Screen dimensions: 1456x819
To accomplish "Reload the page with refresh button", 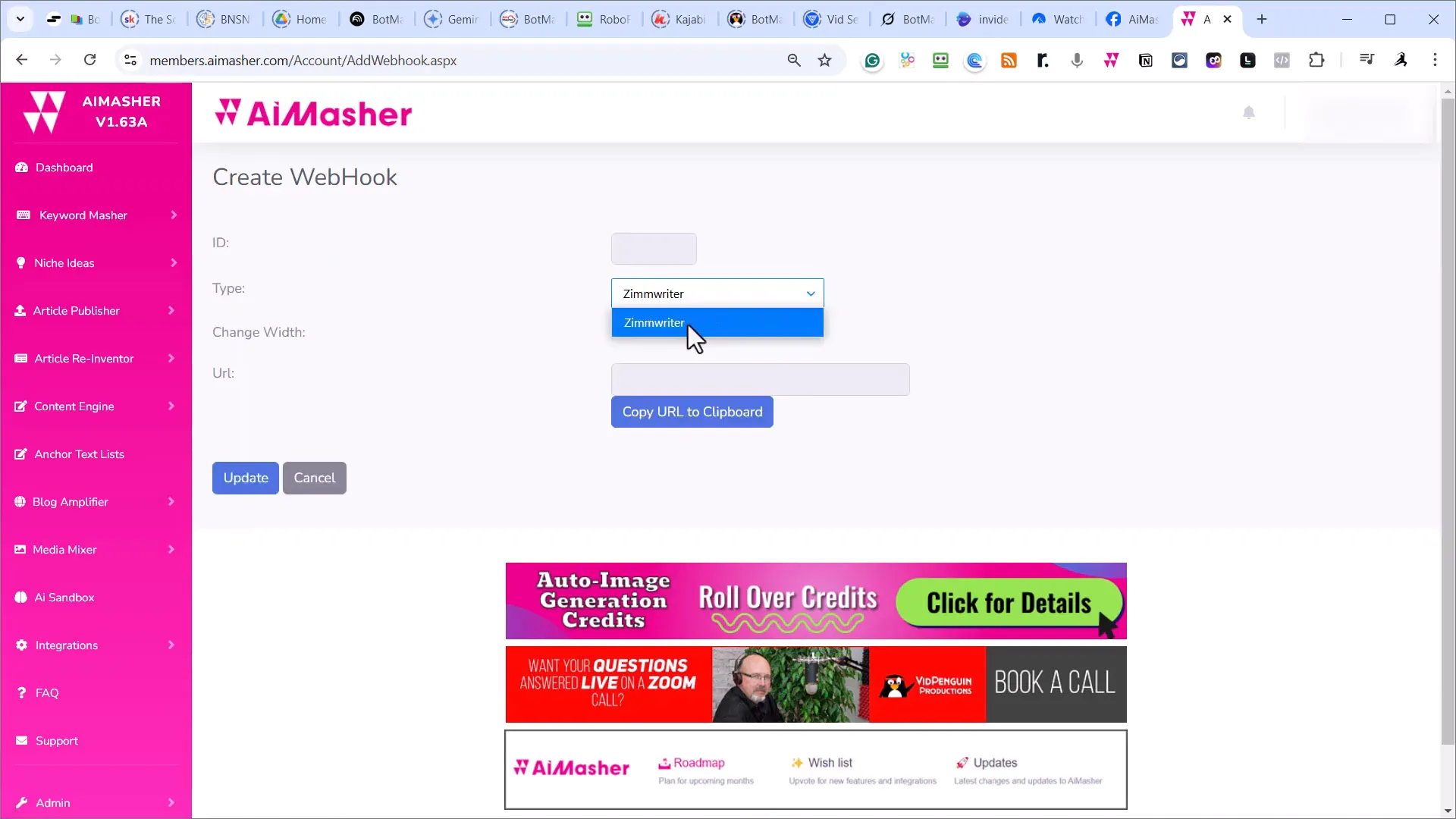I will (x=89, y=60).
